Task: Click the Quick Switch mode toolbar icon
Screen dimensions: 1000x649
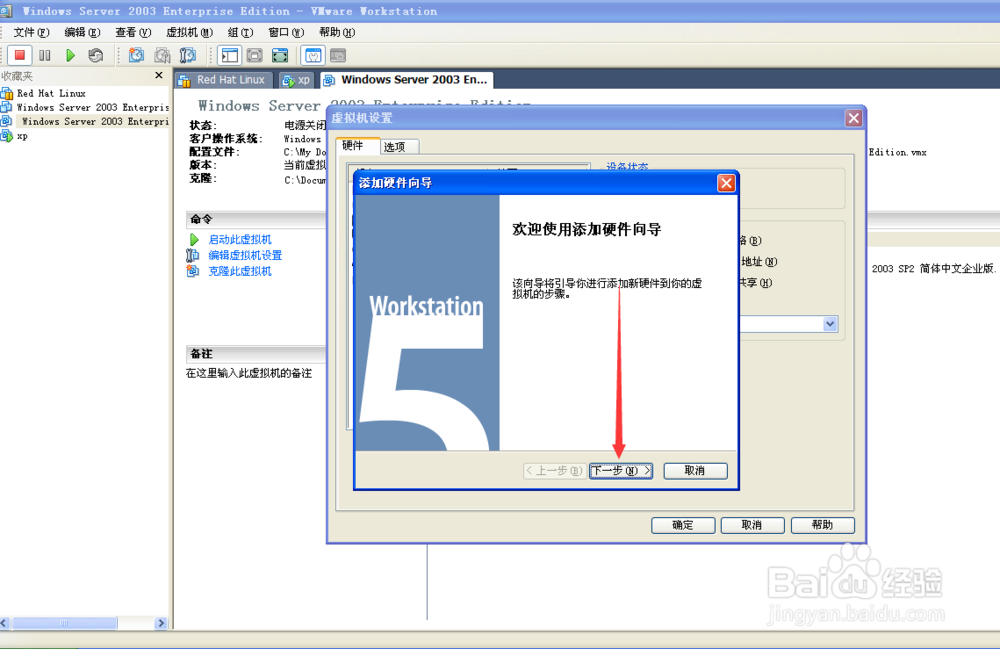Action: tap(254, 55)
